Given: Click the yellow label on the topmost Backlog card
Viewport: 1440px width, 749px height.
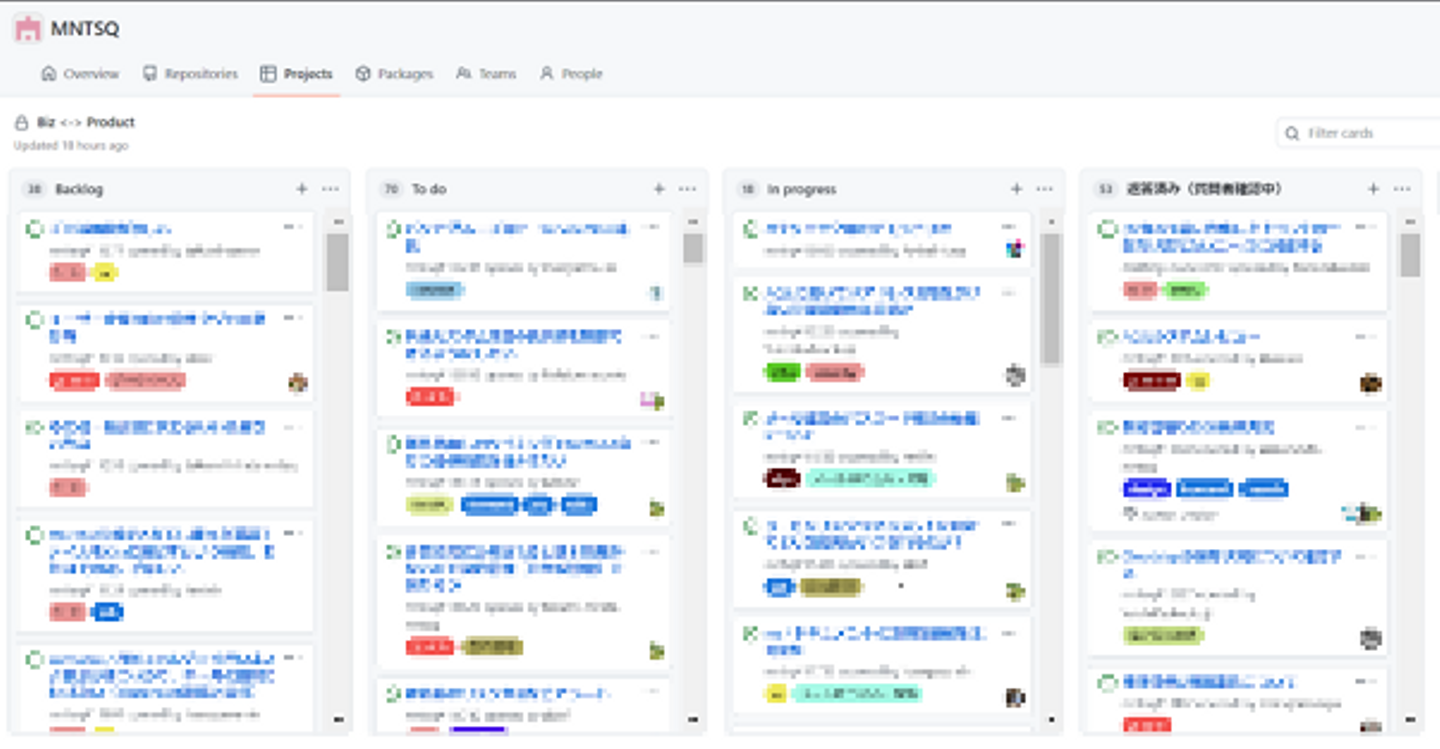Looking at the screenshot, I should pyautogui.click(x=104, y=272).
